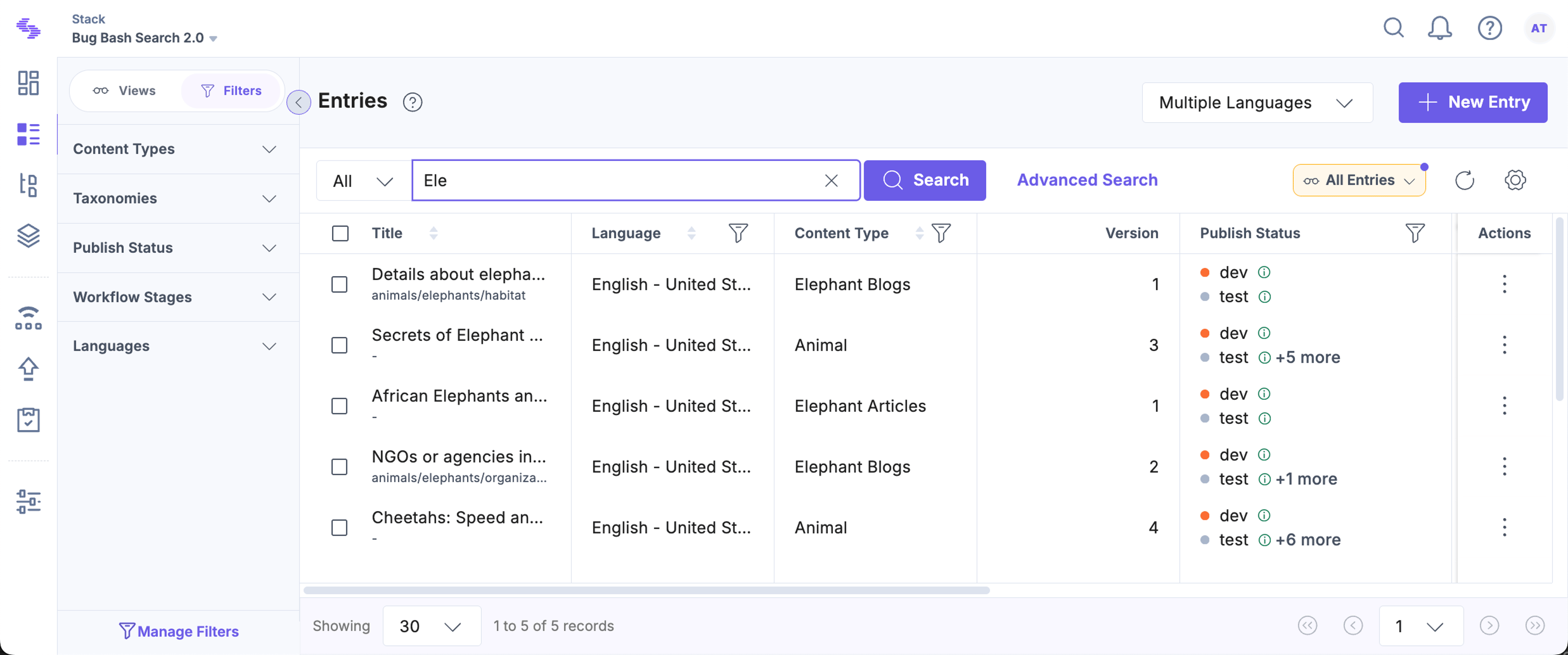
Task: Open the Content Models icon in sidebar
Action: (28, 185)
